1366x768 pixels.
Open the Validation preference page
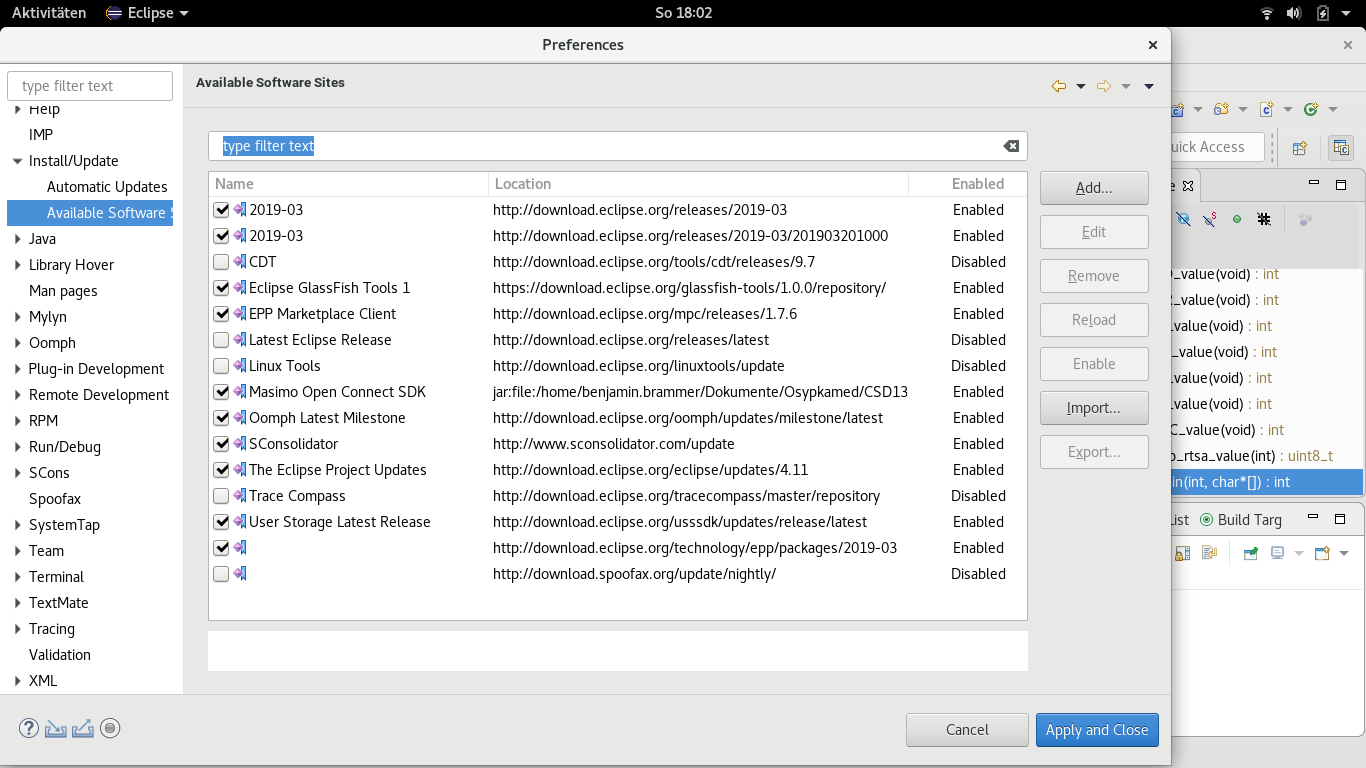60,655
